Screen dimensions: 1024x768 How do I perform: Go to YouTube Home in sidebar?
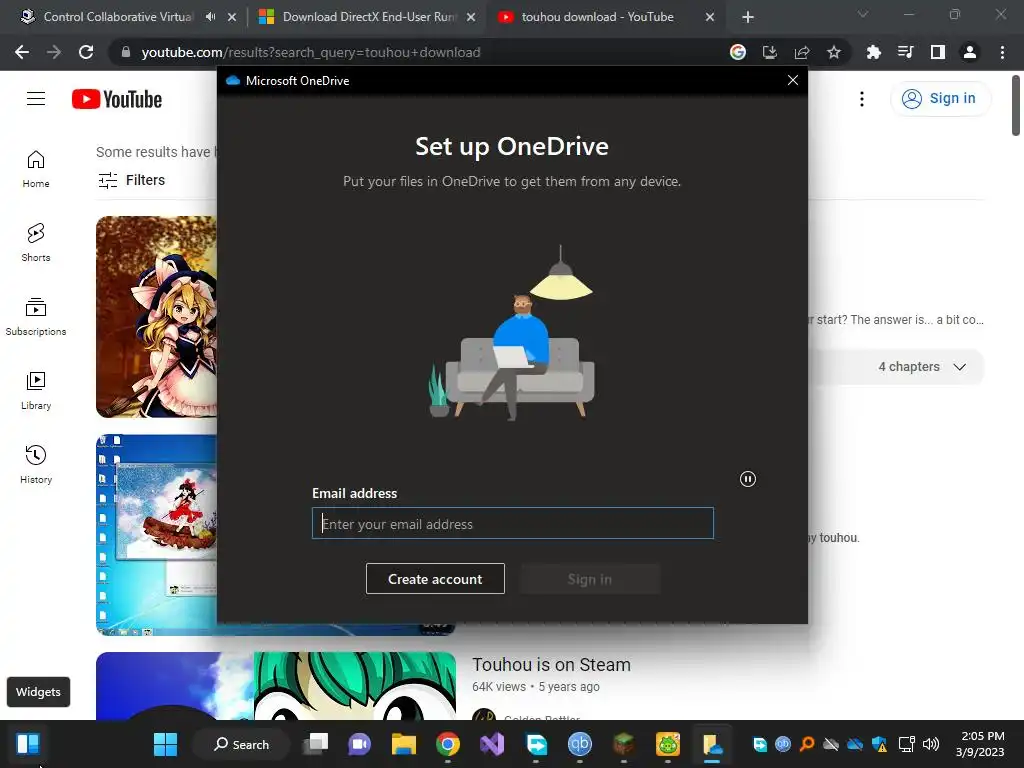click(36, 169)
